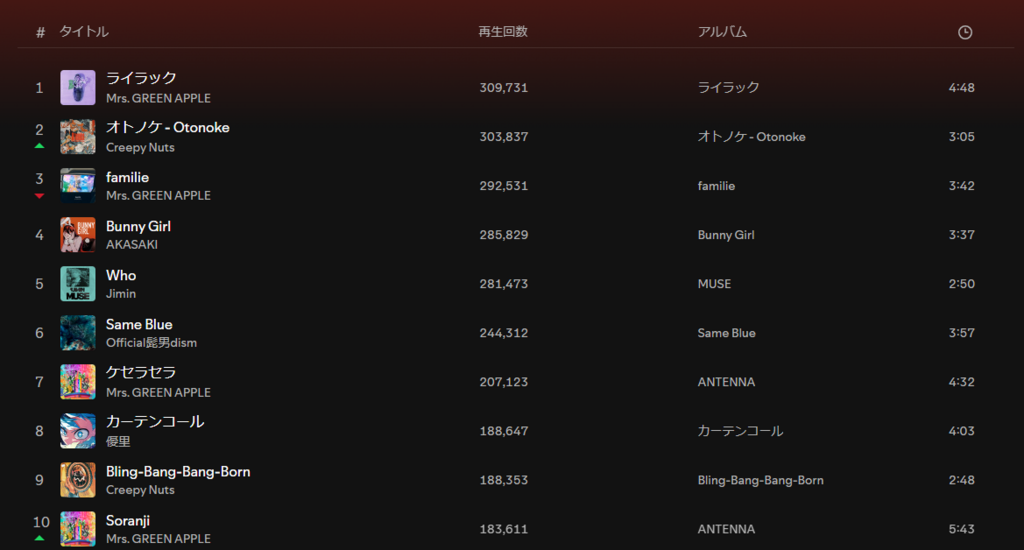Screen dimensions: 1024x550
Task: Open the Bunny Girl cover art thumbnail
Action: [x=78, y=235]
